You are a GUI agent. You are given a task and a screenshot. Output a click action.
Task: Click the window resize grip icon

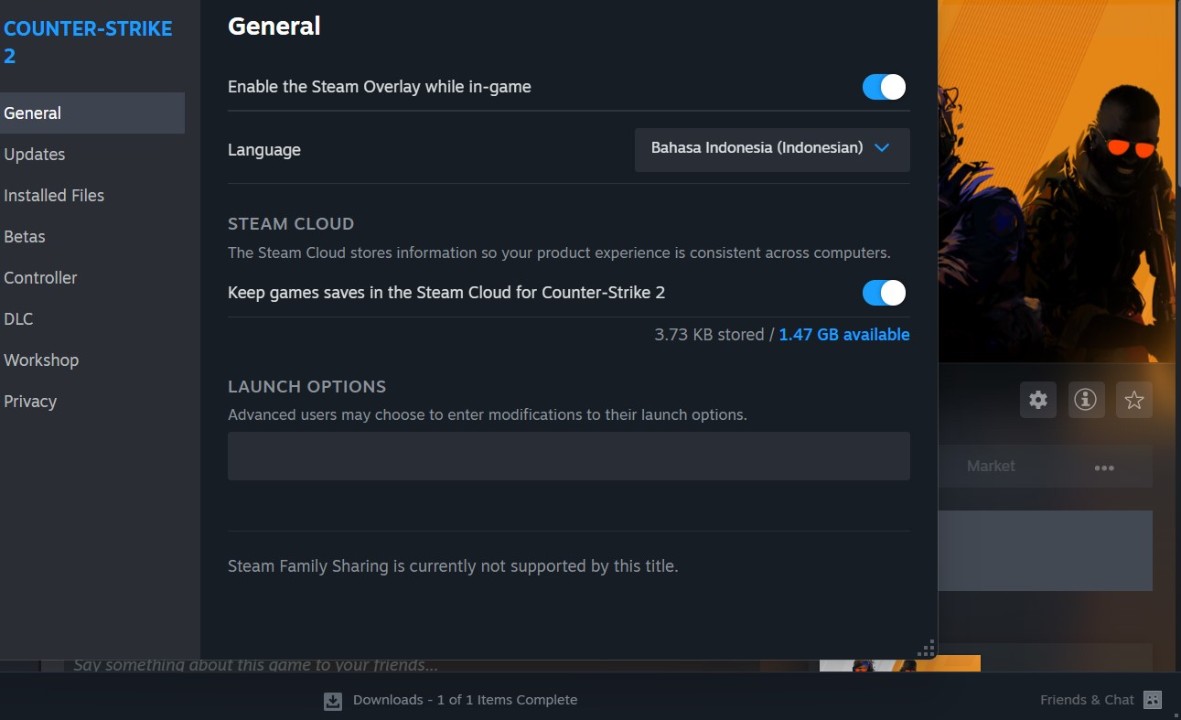click(926, 648)
